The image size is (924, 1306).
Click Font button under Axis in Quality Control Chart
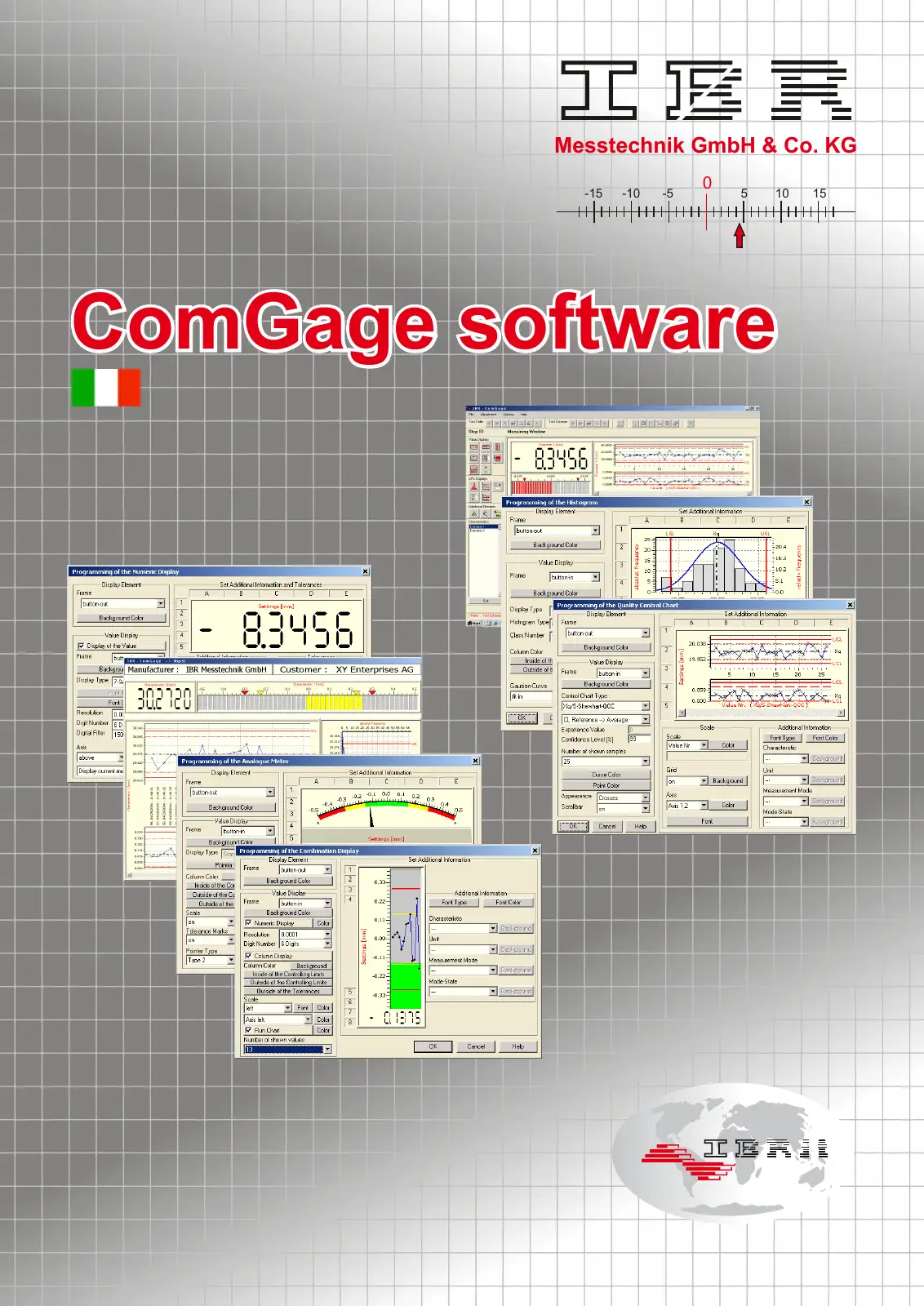707,821
